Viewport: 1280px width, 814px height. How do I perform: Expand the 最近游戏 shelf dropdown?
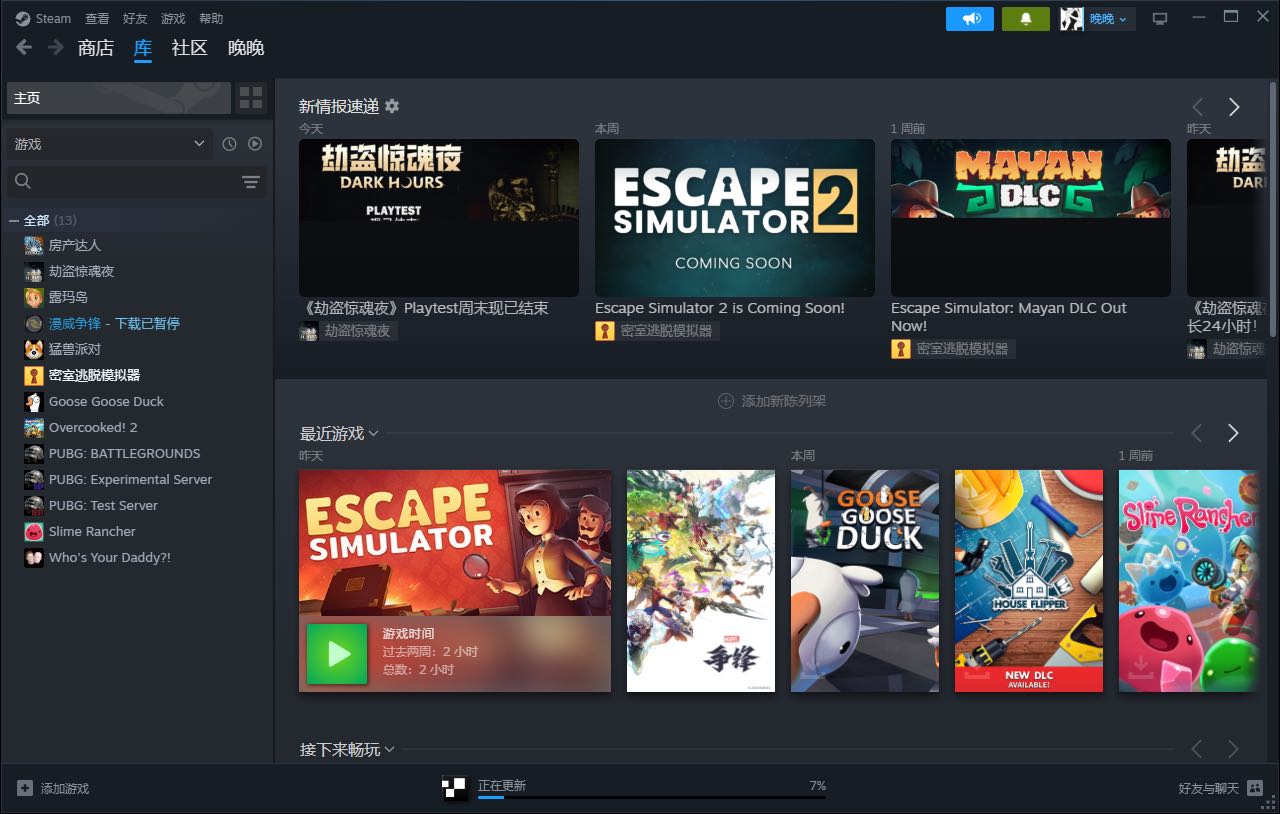click(373, 433)
